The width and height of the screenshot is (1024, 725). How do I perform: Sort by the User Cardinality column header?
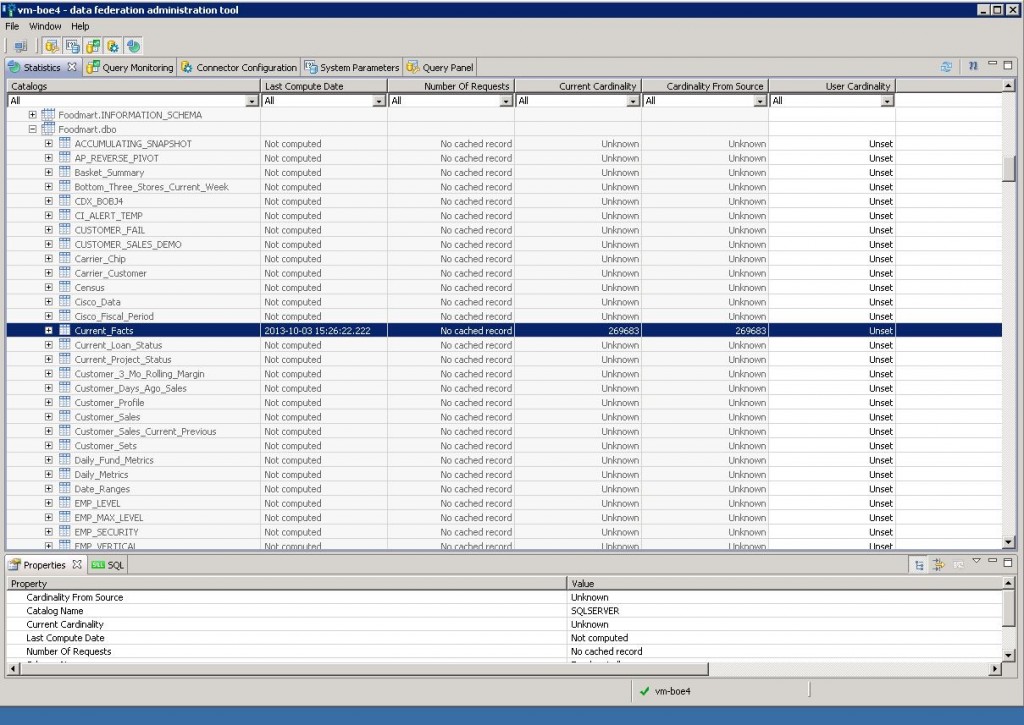832,86
